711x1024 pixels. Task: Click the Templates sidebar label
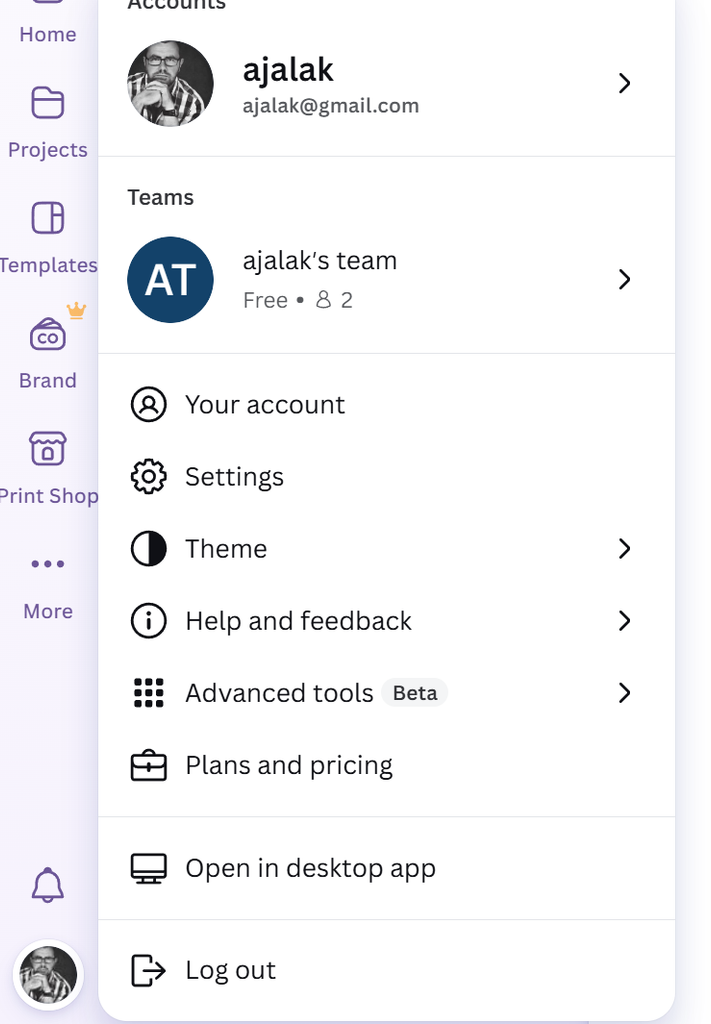coord(49,265)
